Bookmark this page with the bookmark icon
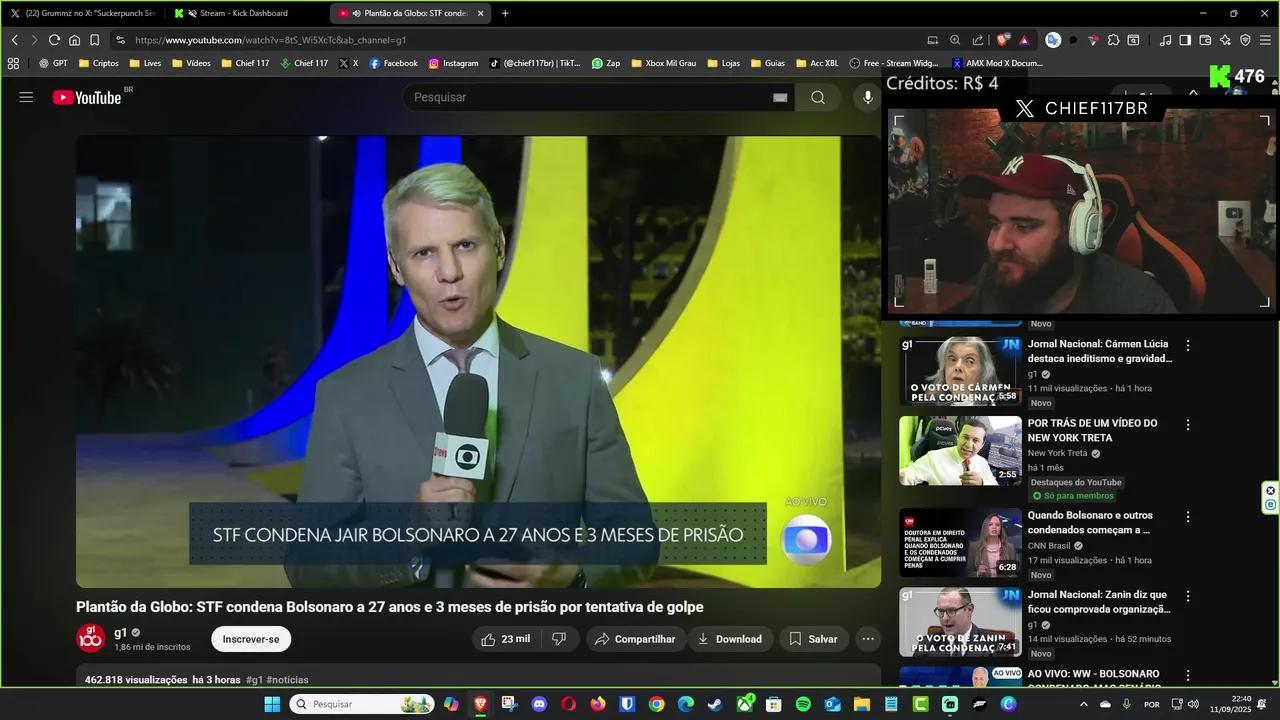1280x720 pixels. coord(94,40)
